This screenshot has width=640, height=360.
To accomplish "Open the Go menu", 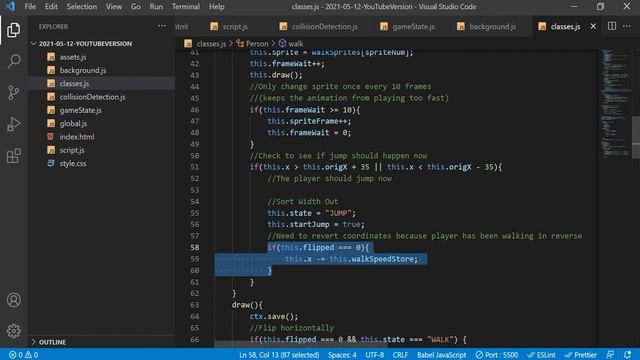I will 136,7.
